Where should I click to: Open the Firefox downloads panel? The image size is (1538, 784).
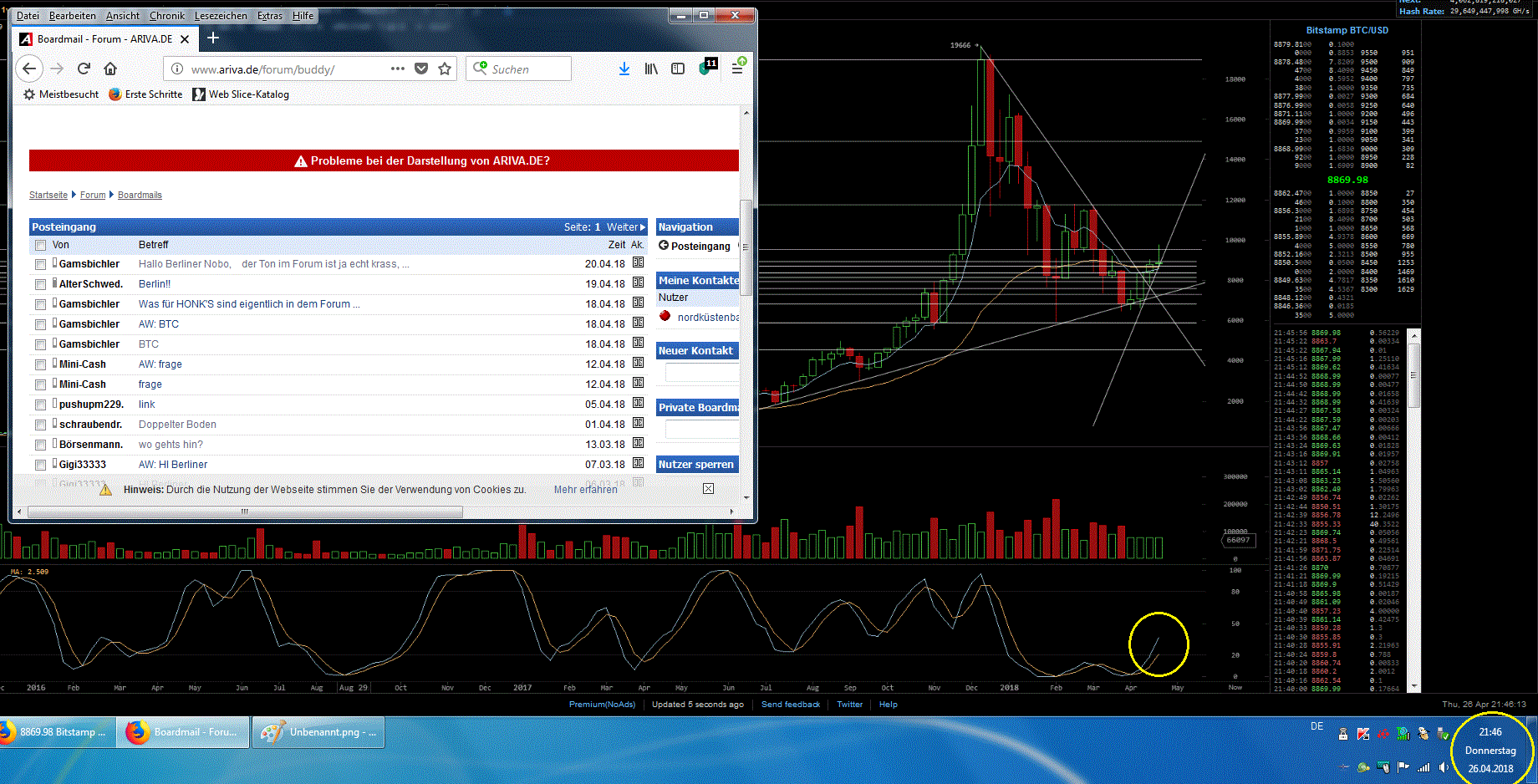click(x=624, y=69)
